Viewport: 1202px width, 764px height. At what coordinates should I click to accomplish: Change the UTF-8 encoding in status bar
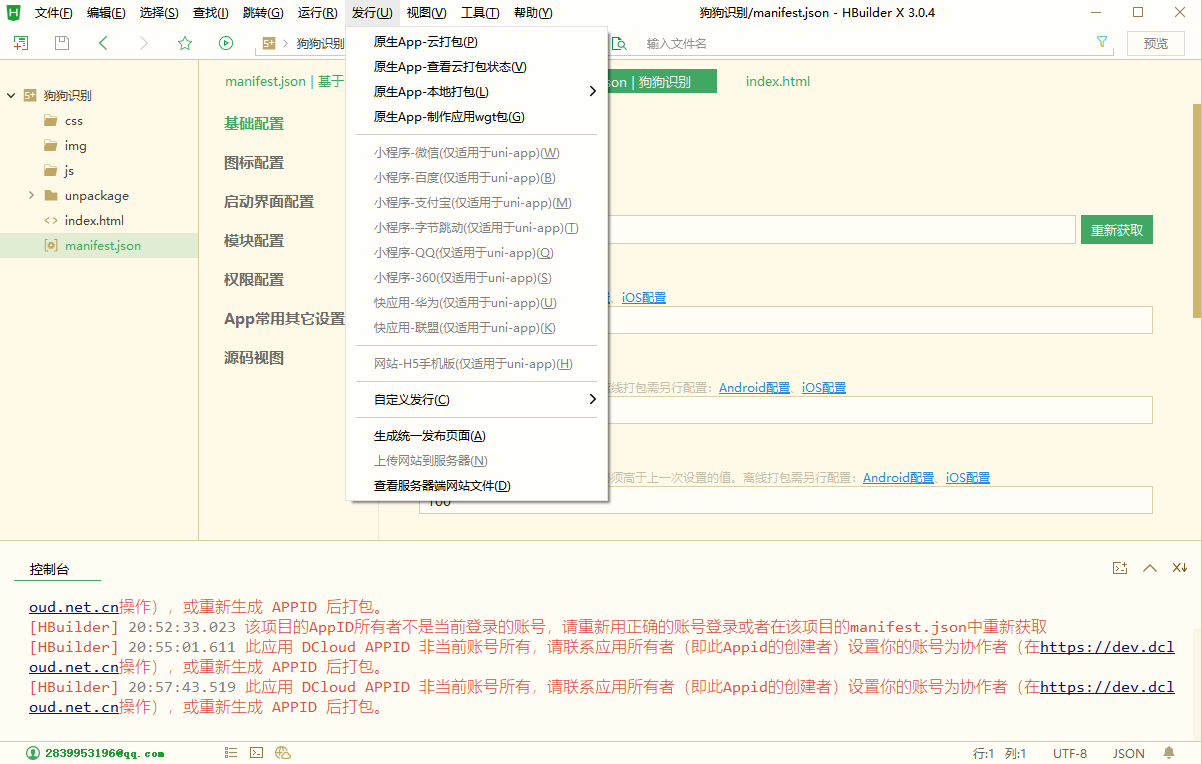pos(1070,753)
